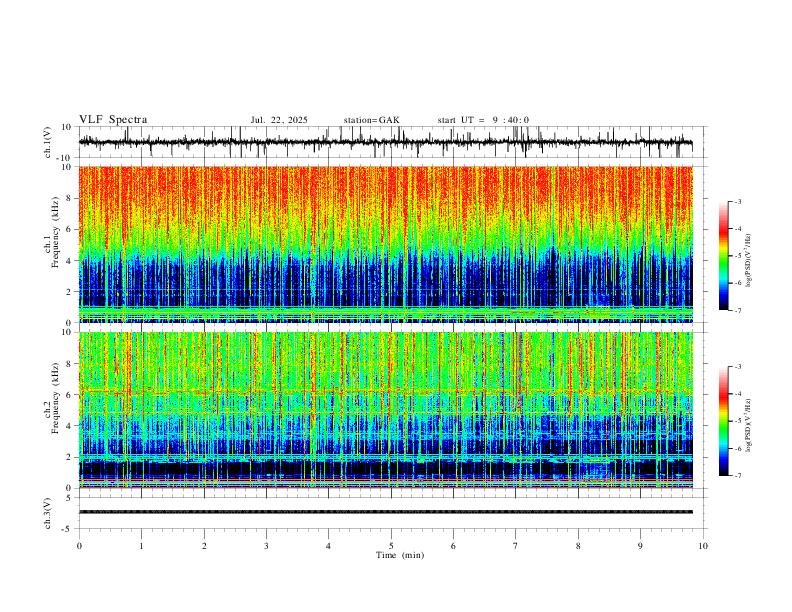Click time axis tick label "0"
The height and width of the screenshot is (612, 792).
[x=79, y=546]
